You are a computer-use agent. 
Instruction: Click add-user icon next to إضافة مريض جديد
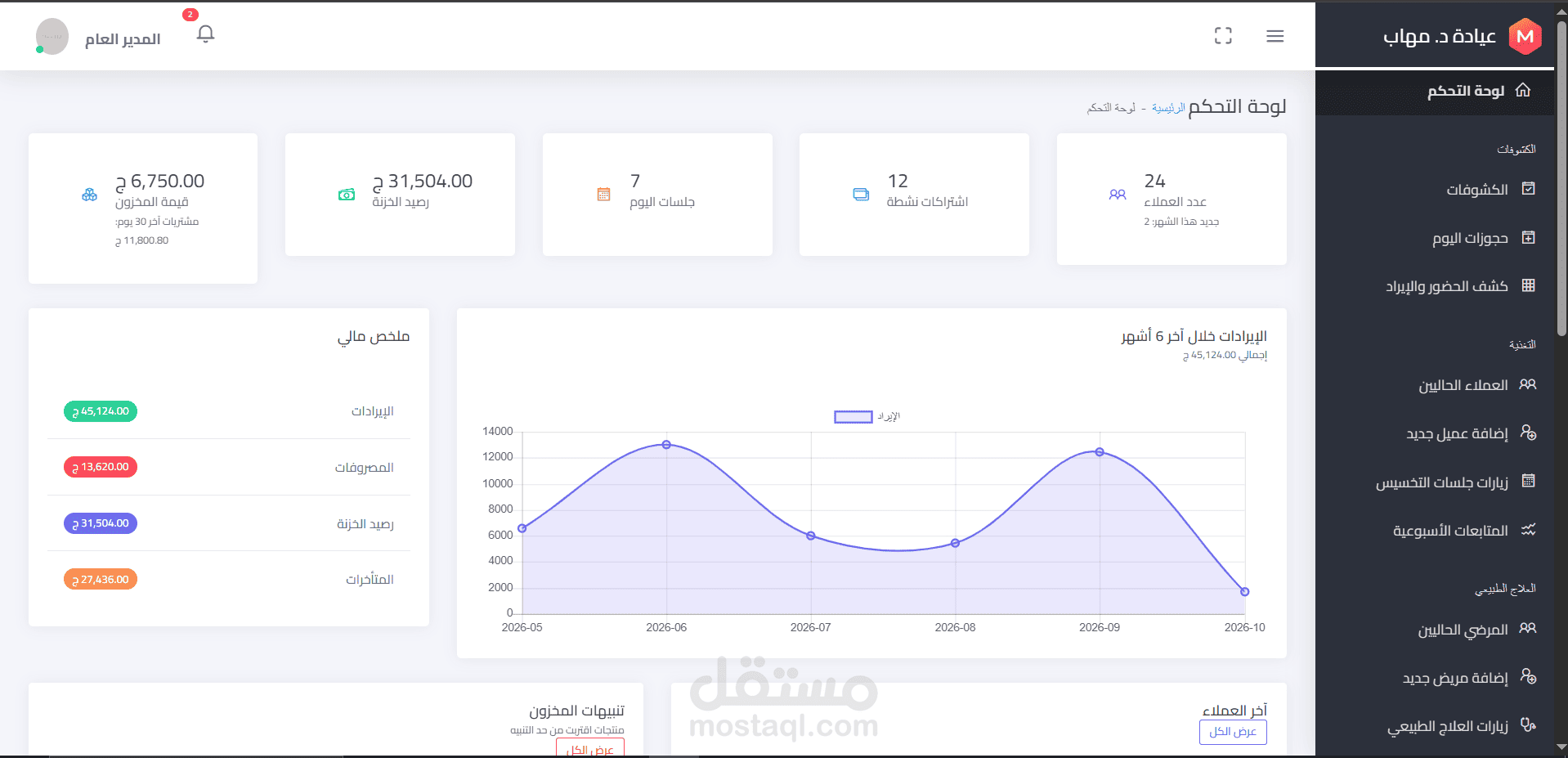coord(1528,677)
